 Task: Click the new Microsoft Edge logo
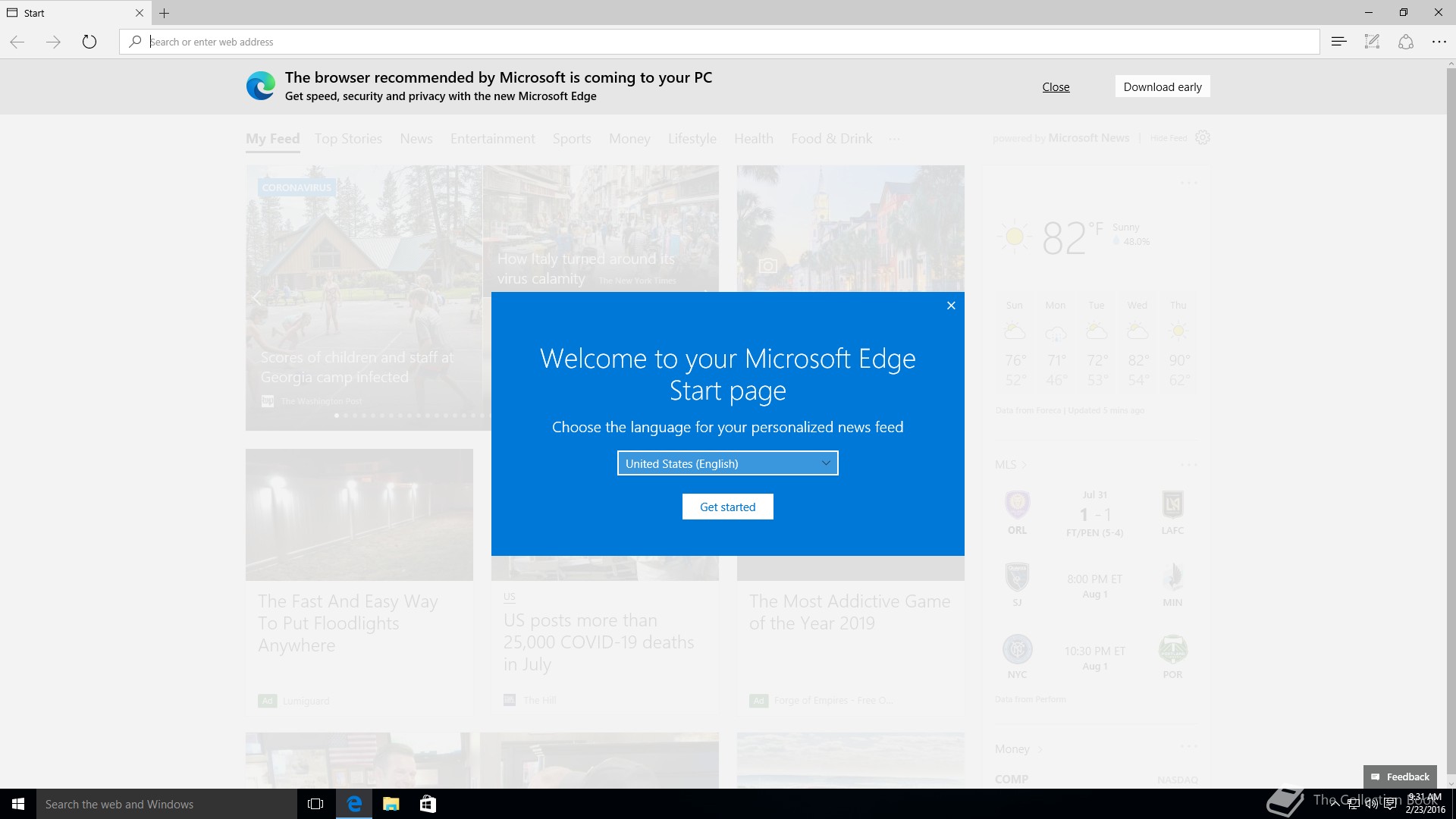(x=261, y=86)
